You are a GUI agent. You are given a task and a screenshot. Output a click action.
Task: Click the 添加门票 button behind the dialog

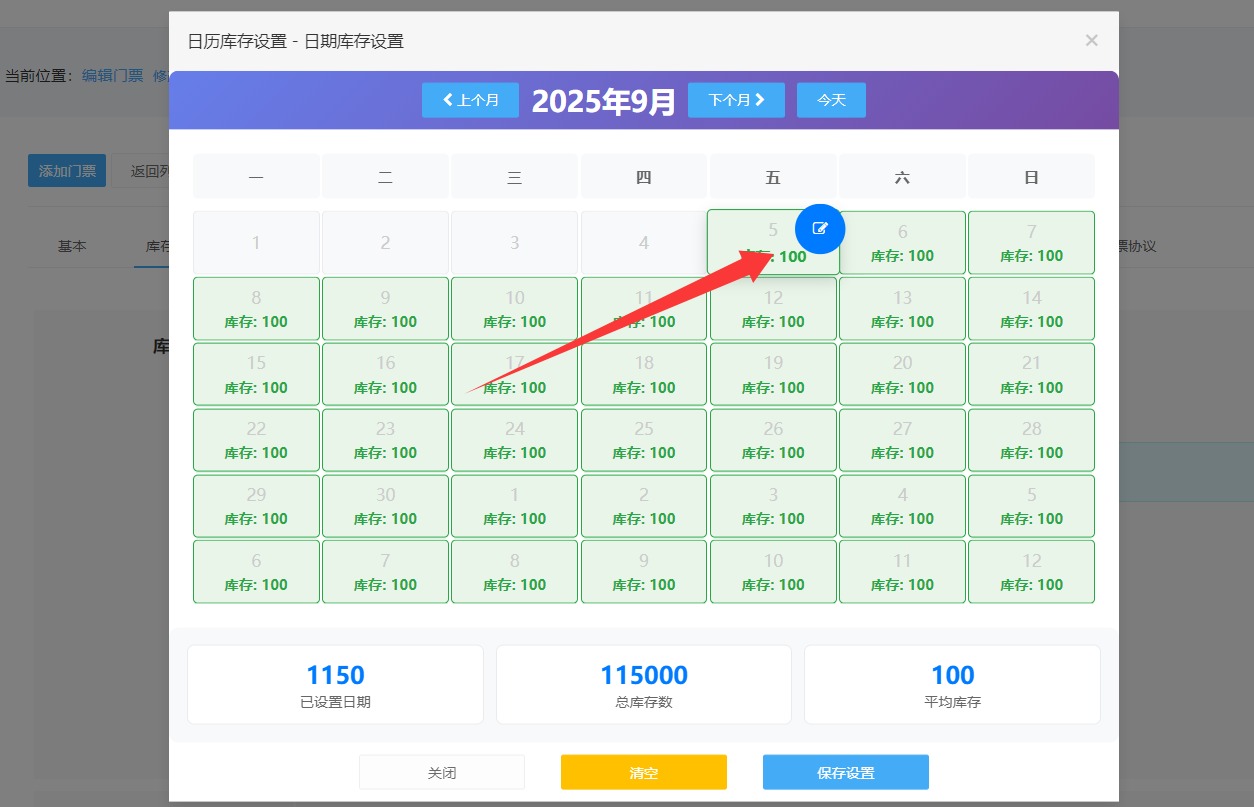point(67,171)
